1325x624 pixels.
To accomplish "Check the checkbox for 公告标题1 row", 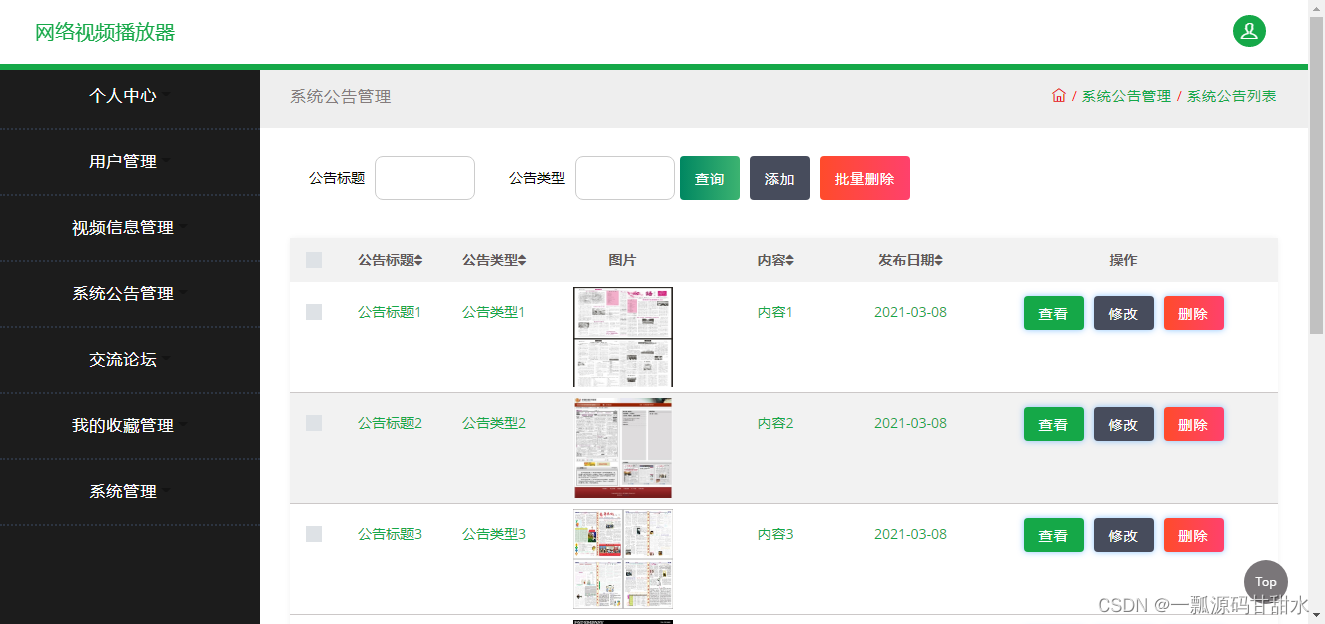I will point(313,311).
